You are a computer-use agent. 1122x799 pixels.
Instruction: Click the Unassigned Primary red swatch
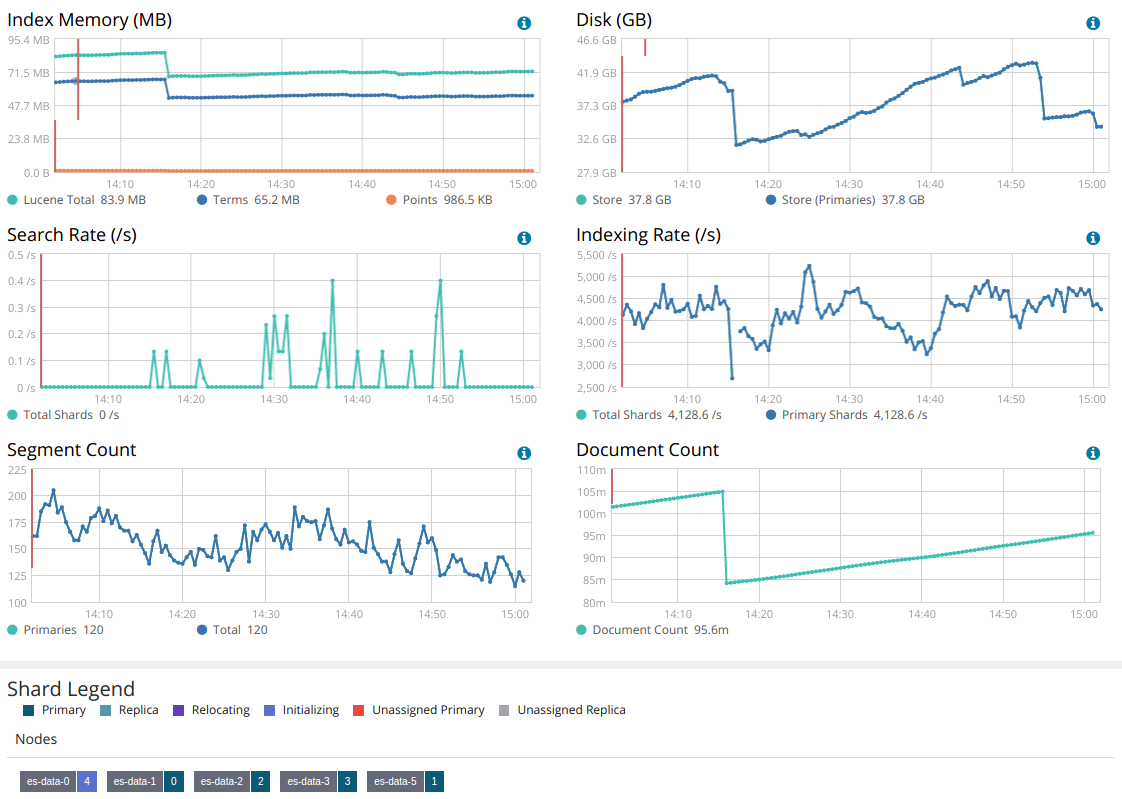click(360, 710)
